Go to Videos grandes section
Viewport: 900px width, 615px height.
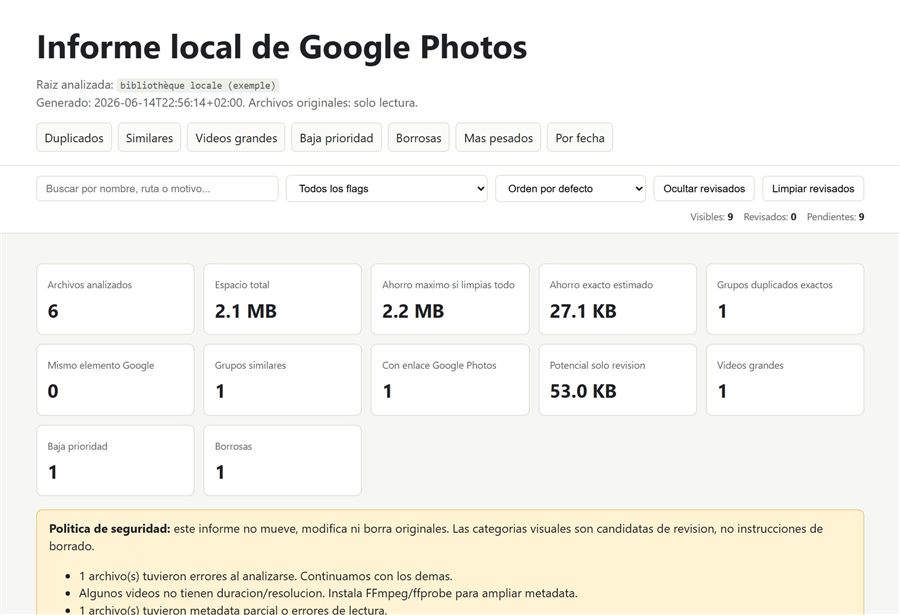click(236, 138)
